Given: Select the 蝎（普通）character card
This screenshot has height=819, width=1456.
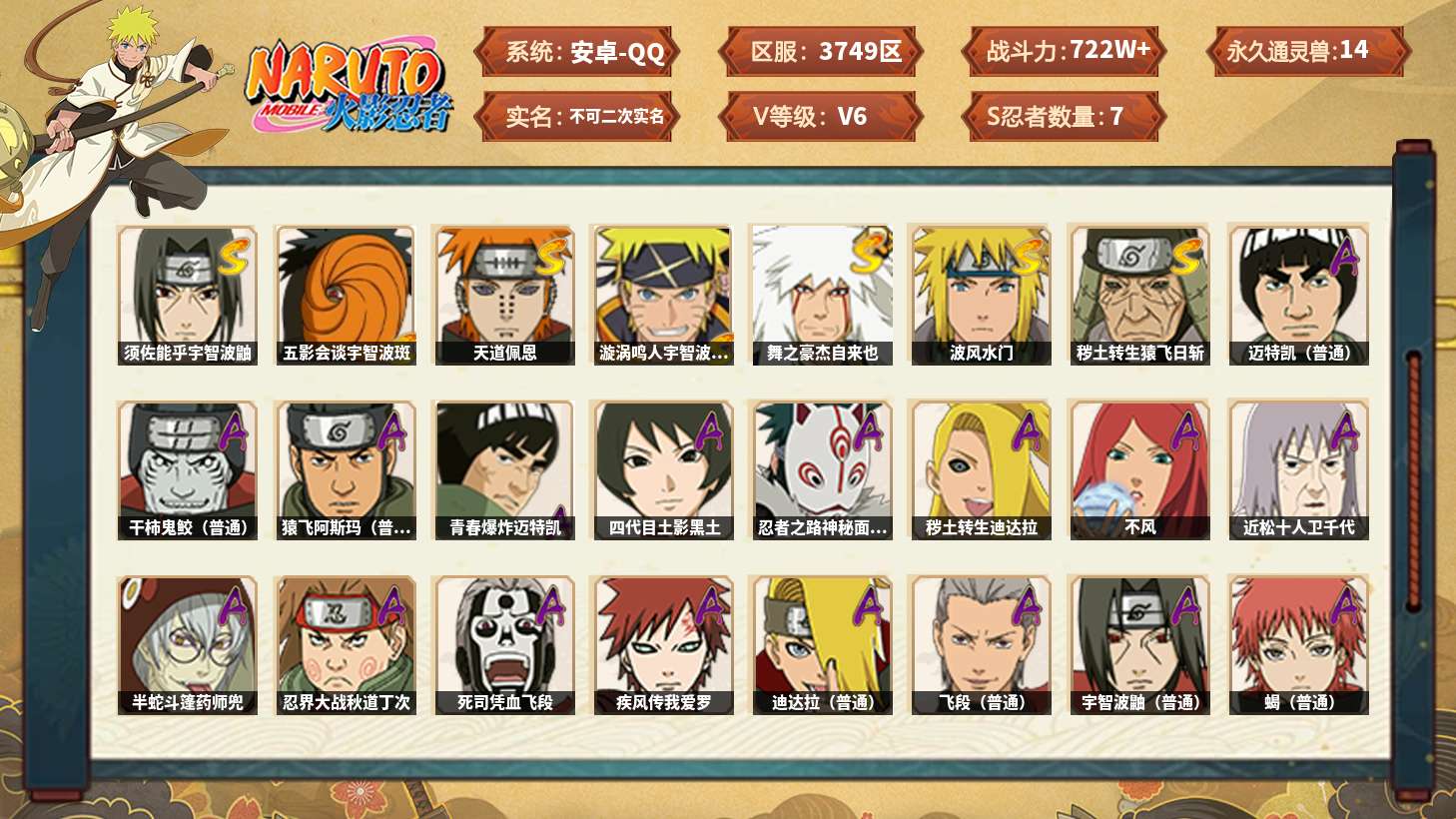Looking at the screenshot, I should tap(1298, 645).
